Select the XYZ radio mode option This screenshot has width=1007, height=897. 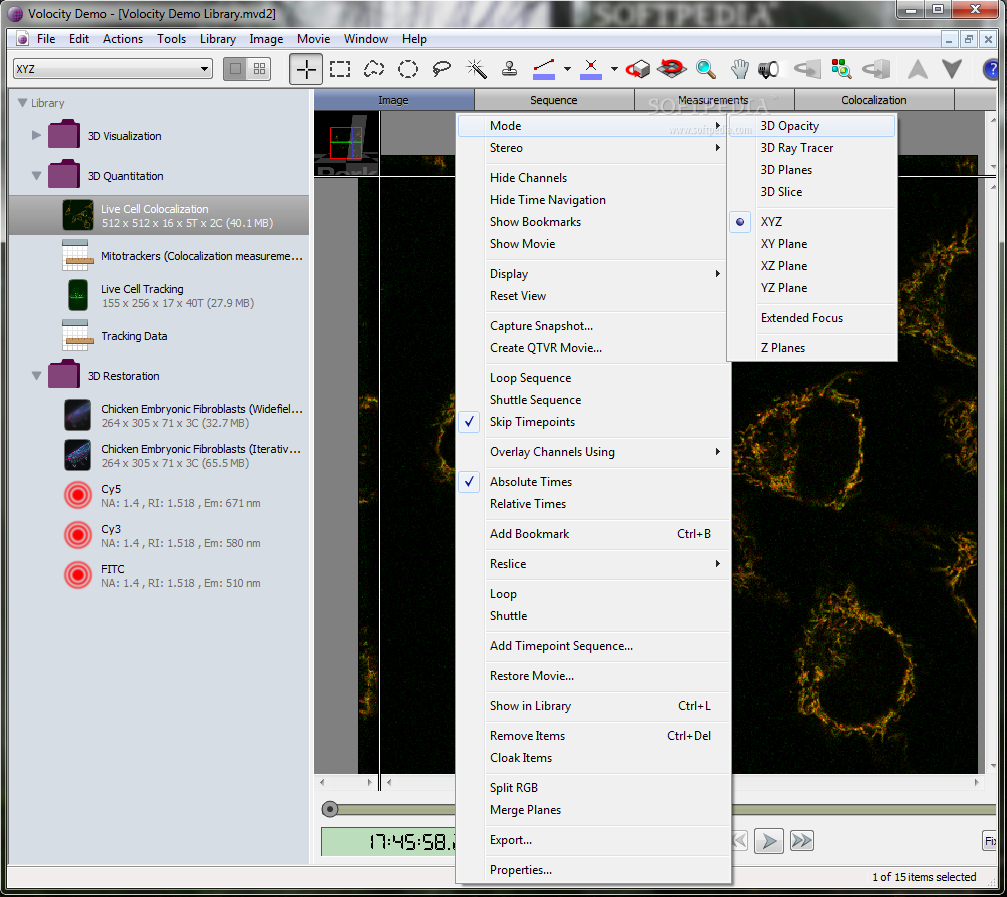(x=771, y=222)
